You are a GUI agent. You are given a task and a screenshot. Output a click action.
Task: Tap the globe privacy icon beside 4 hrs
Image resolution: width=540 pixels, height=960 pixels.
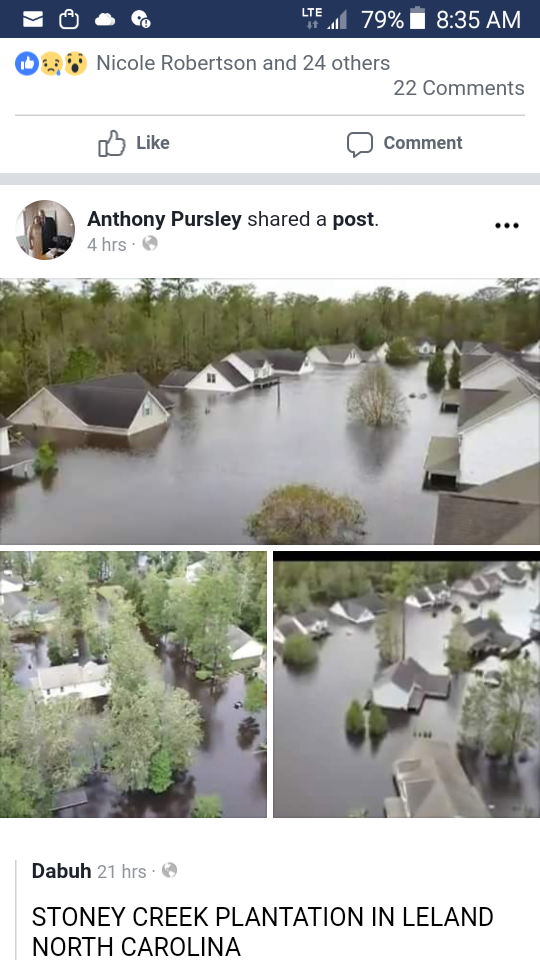(x=150, y=244)
